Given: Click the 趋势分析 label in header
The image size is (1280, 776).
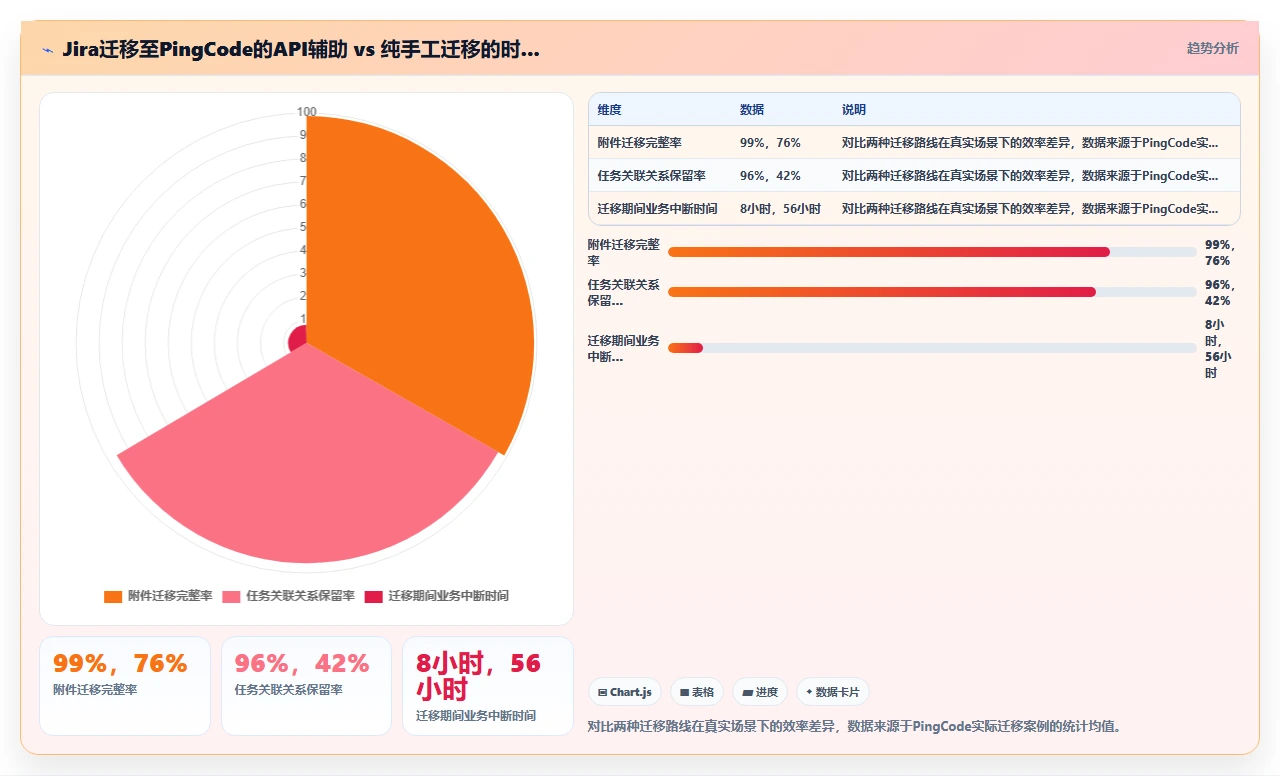Looking at the screenshot, I should click(1212, 48).
